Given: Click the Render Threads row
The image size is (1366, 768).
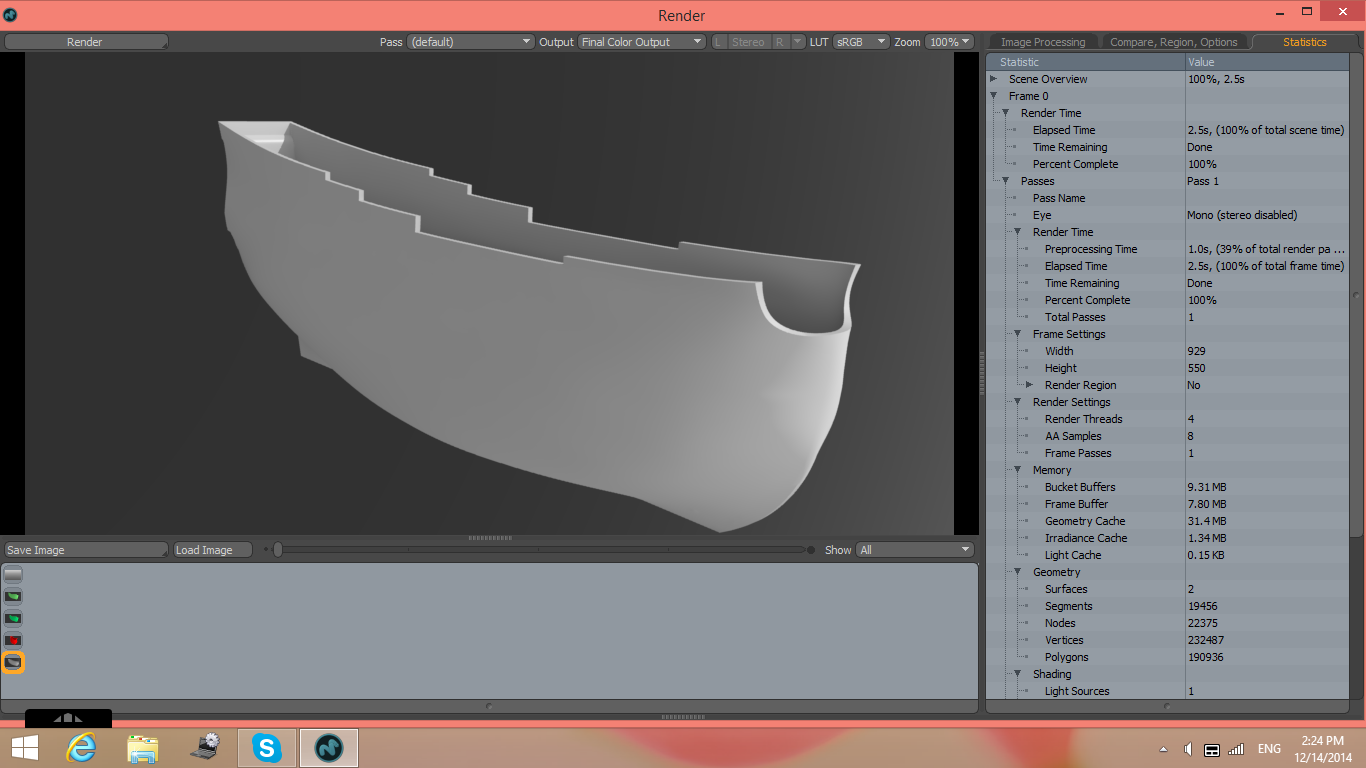Looking at the screenshot, I should [1167, 419].
